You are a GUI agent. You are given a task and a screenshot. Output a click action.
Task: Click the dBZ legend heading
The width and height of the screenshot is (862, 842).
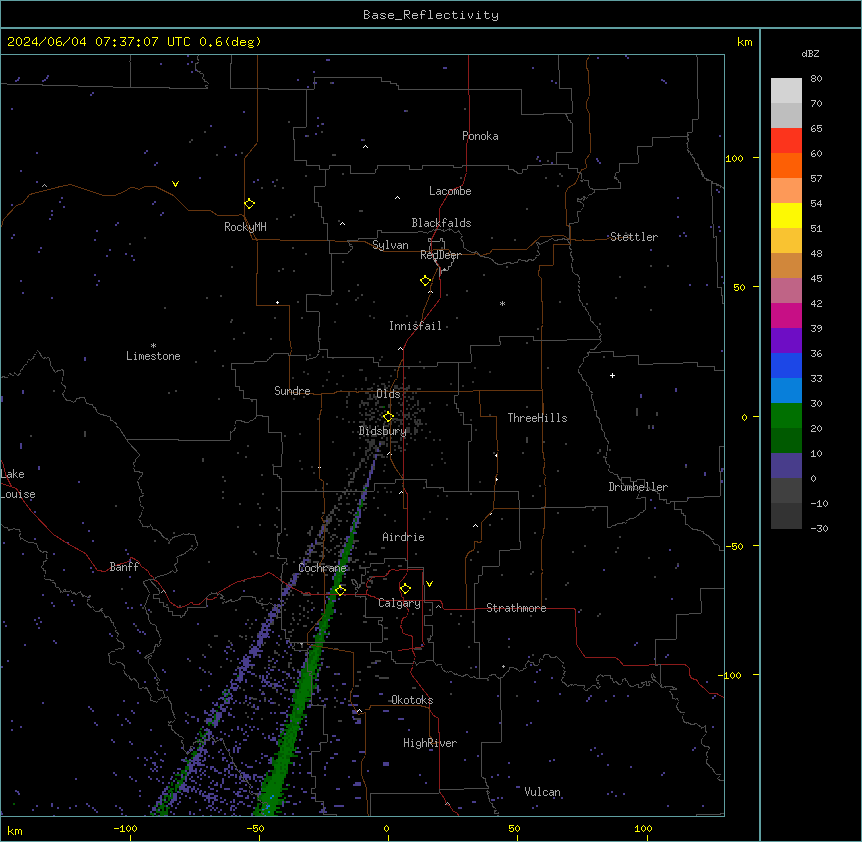tap(810, 54)
